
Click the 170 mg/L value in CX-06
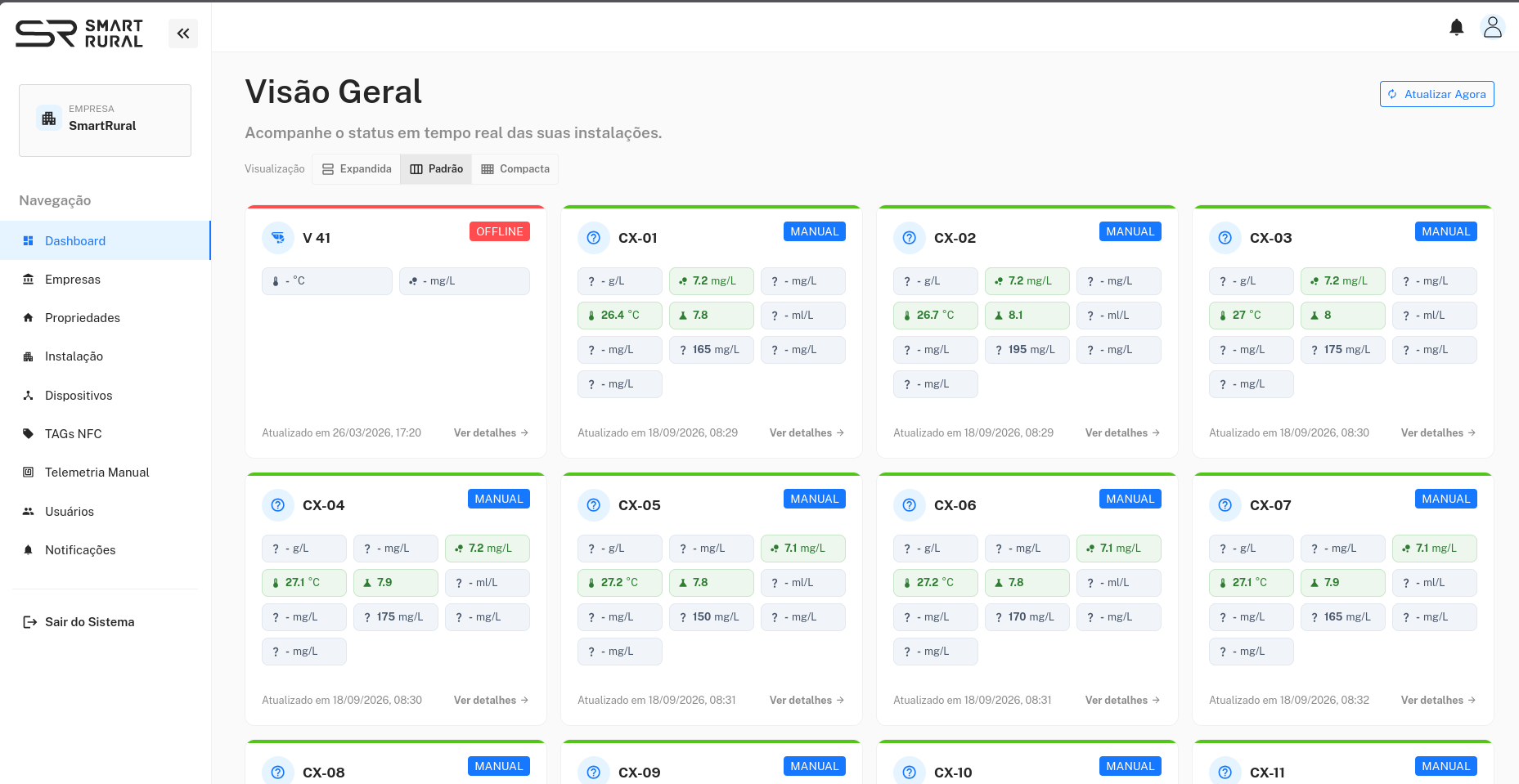click(x=1027, y=616)
